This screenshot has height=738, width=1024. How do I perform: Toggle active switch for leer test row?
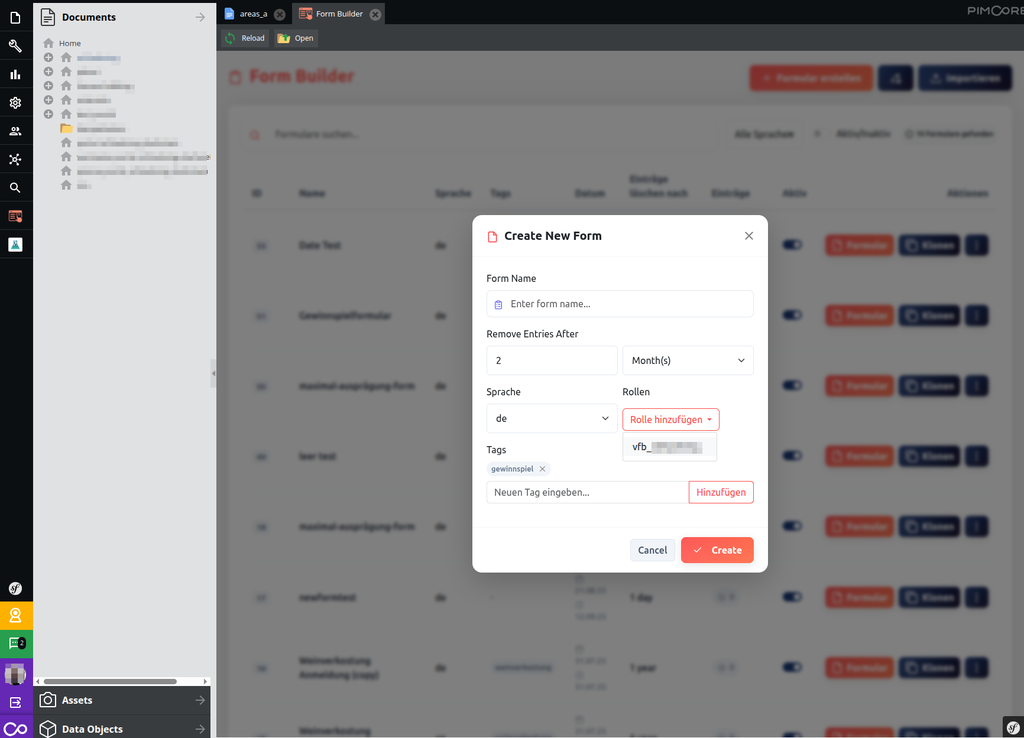tap(792, 455)
